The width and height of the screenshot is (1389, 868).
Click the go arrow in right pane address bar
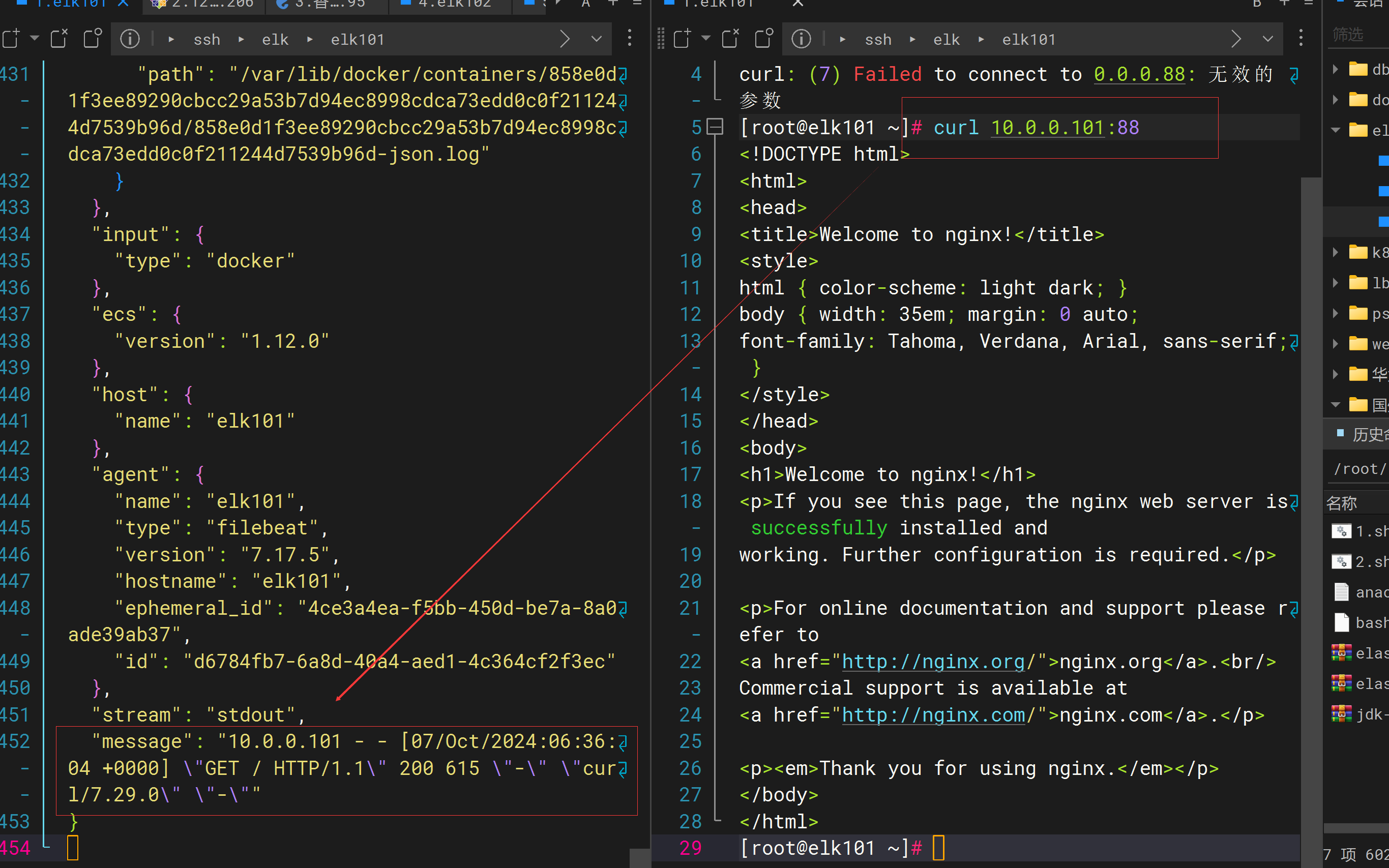pyautogui.click(x=1236, y=39)
